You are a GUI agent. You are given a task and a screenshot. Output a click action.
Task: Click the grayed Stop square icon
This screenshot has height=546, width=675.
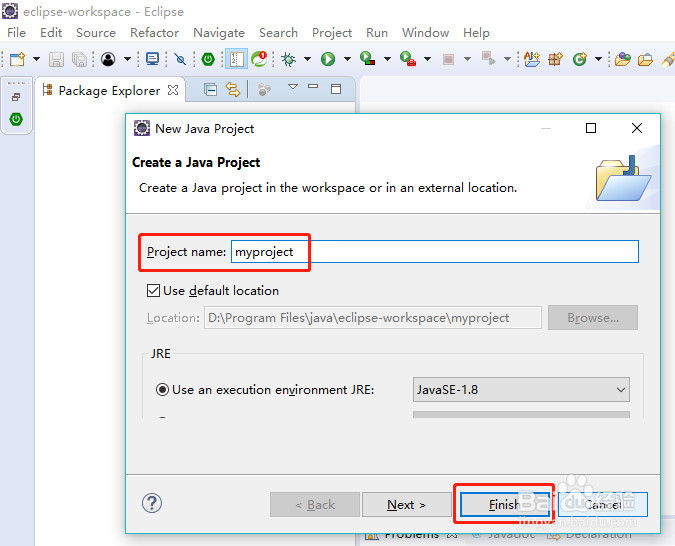448,59
